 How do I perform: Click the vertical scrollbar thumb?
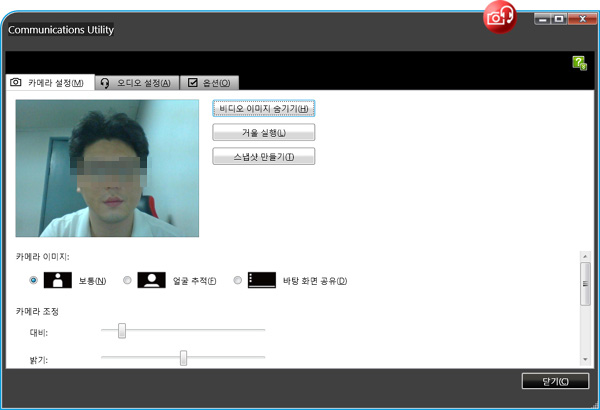coord(585,284)
